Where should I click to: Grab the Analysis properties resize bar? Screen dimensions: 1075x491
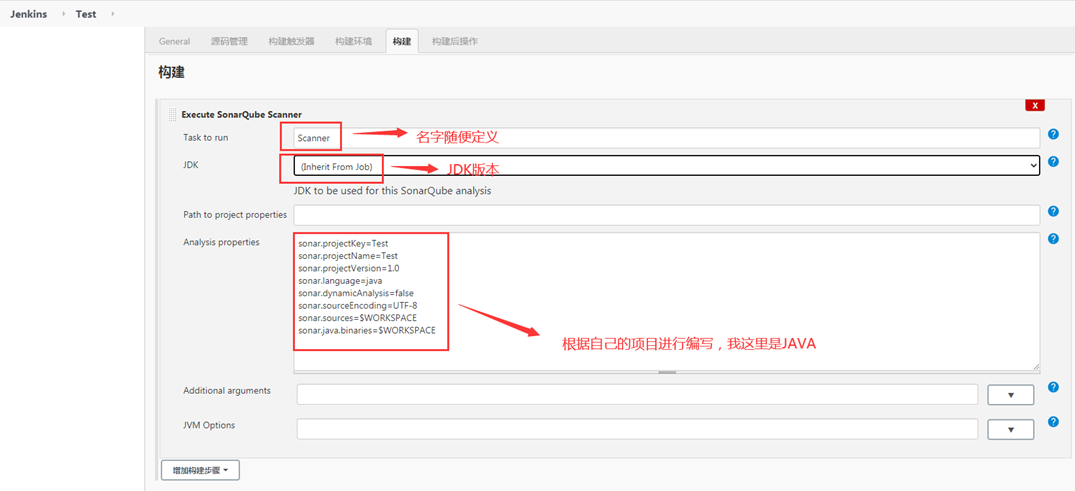(x=666, y=372)
